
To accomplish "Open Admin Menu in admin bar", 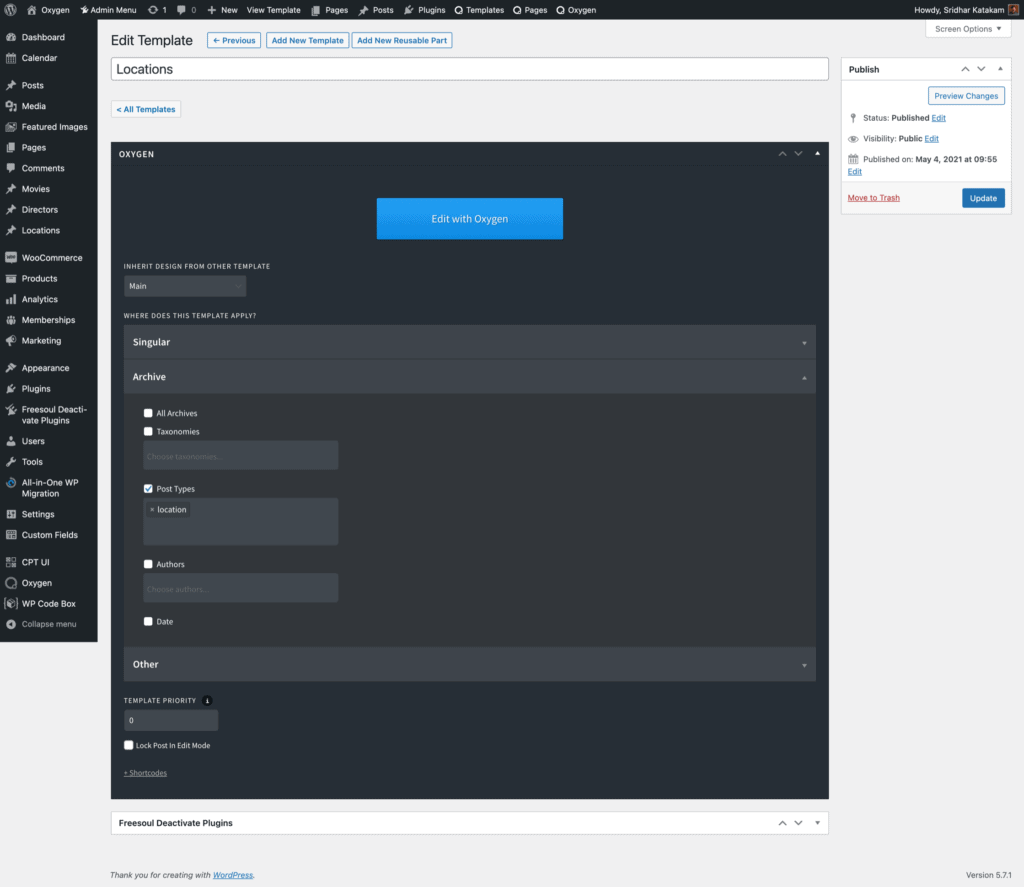I will click(108, 10).
